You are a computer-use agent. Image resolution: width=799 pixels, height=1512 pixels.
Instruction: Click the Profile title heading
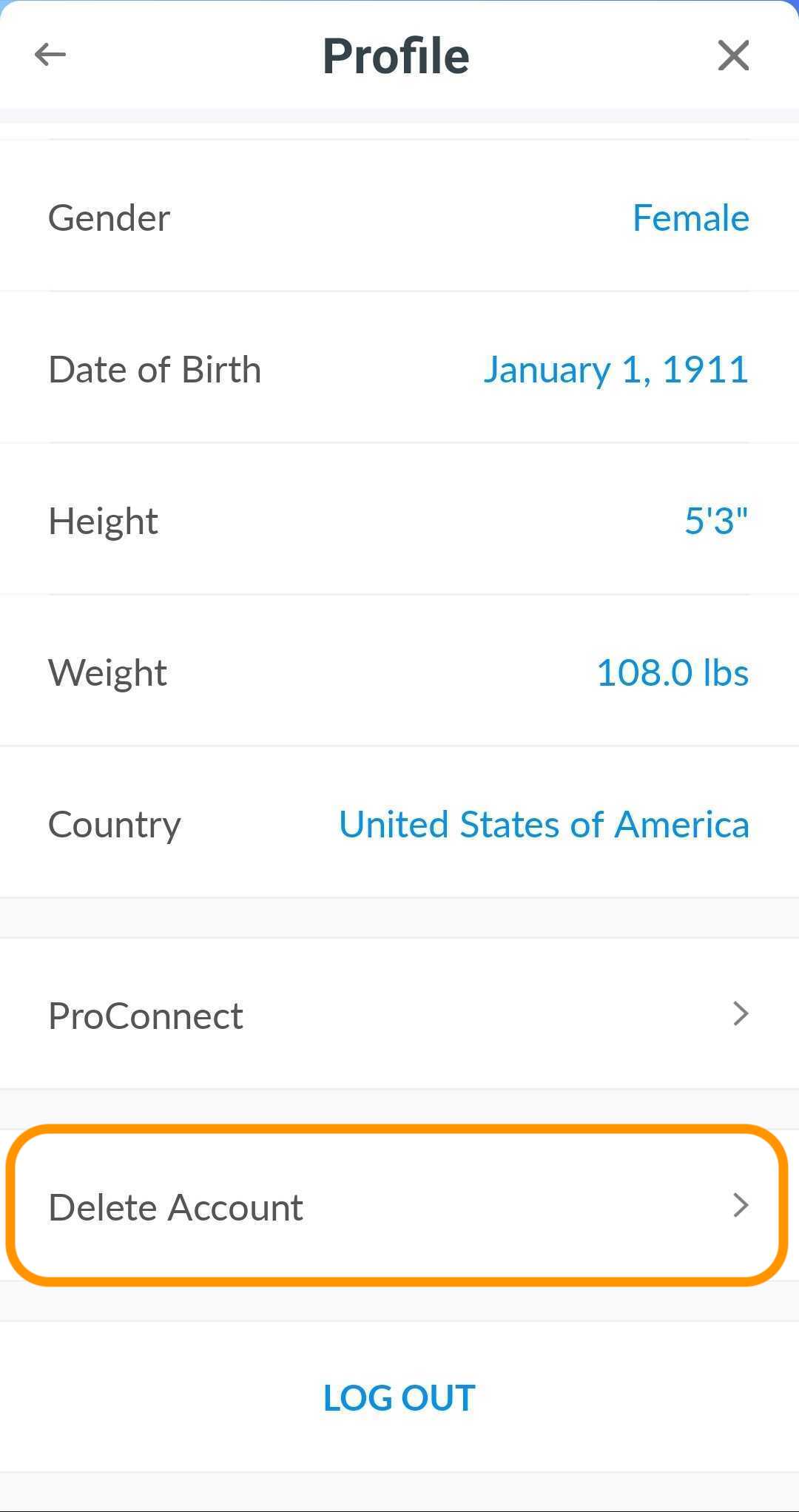pyautogui.click(x=397, y=56)
